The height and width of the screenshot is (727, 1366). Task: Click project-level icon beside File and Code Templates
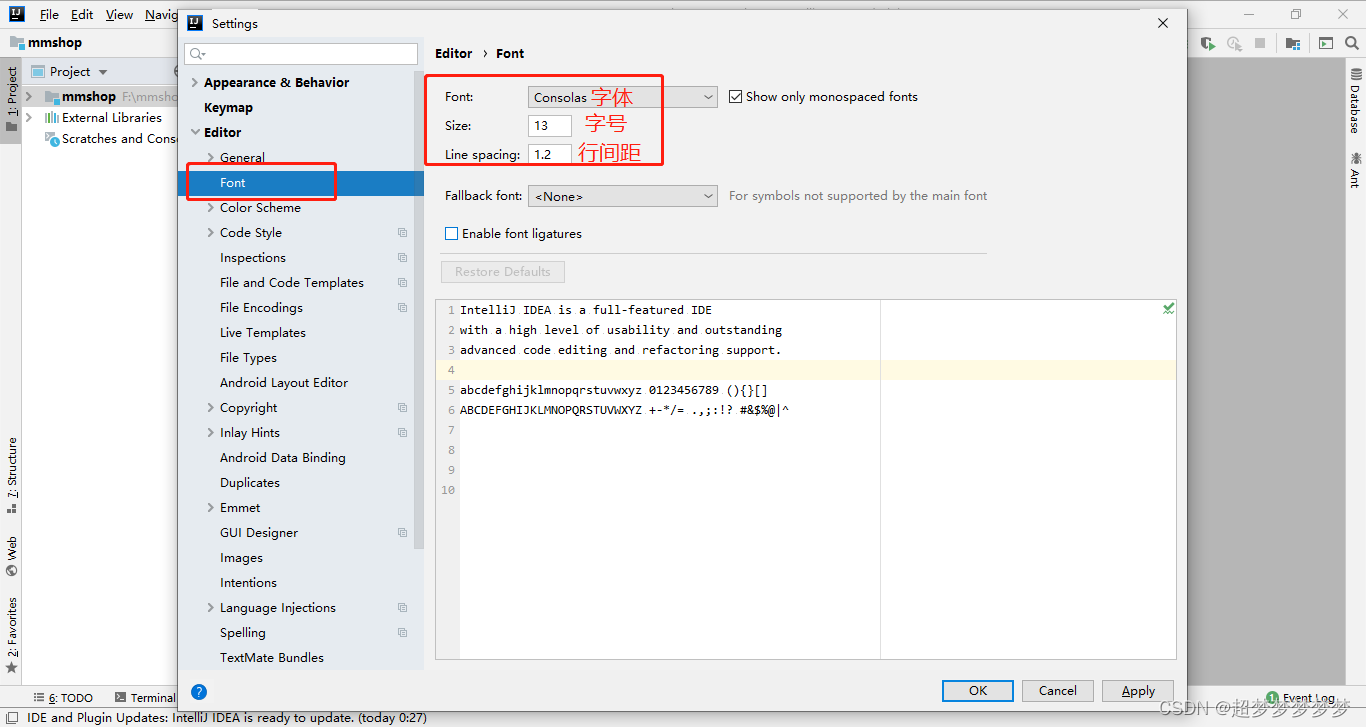(402, 283)
